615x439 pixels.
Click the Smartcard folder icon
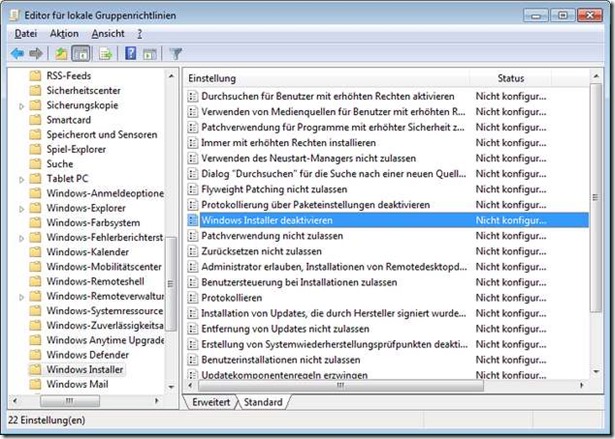point(35,119)
